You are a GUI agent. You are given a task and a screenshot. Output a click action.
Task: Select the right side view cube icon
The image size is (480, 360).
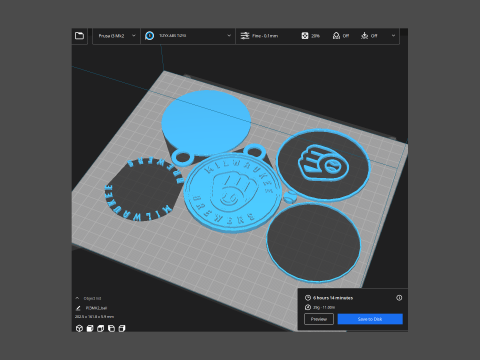click(x=122, y=329)
